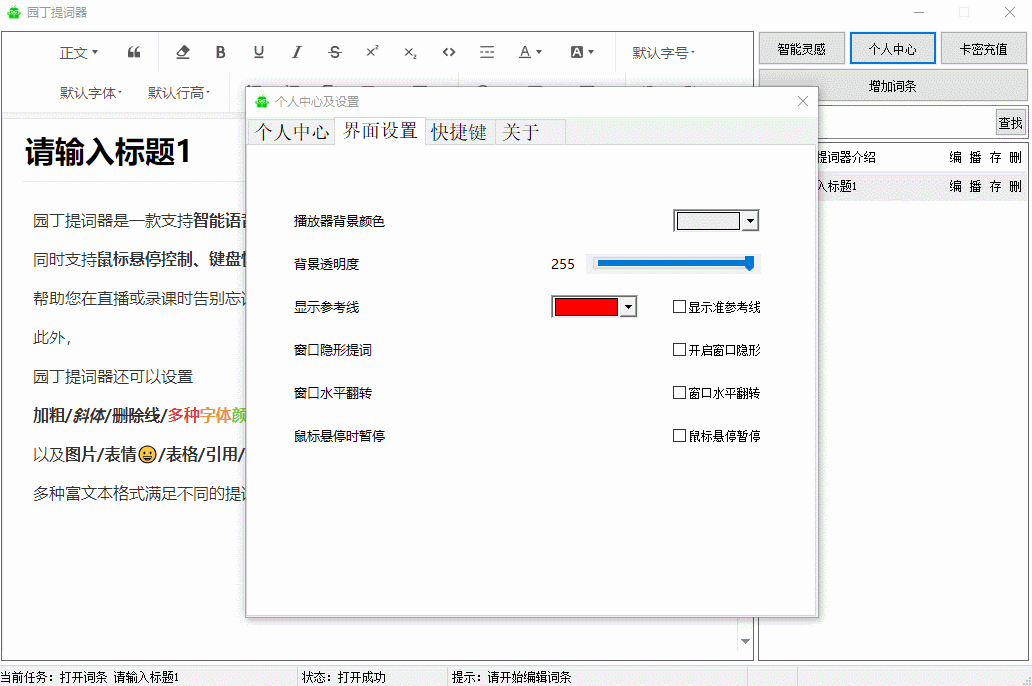Expand the 正文 paragraph style dropdown

[79, 52]
